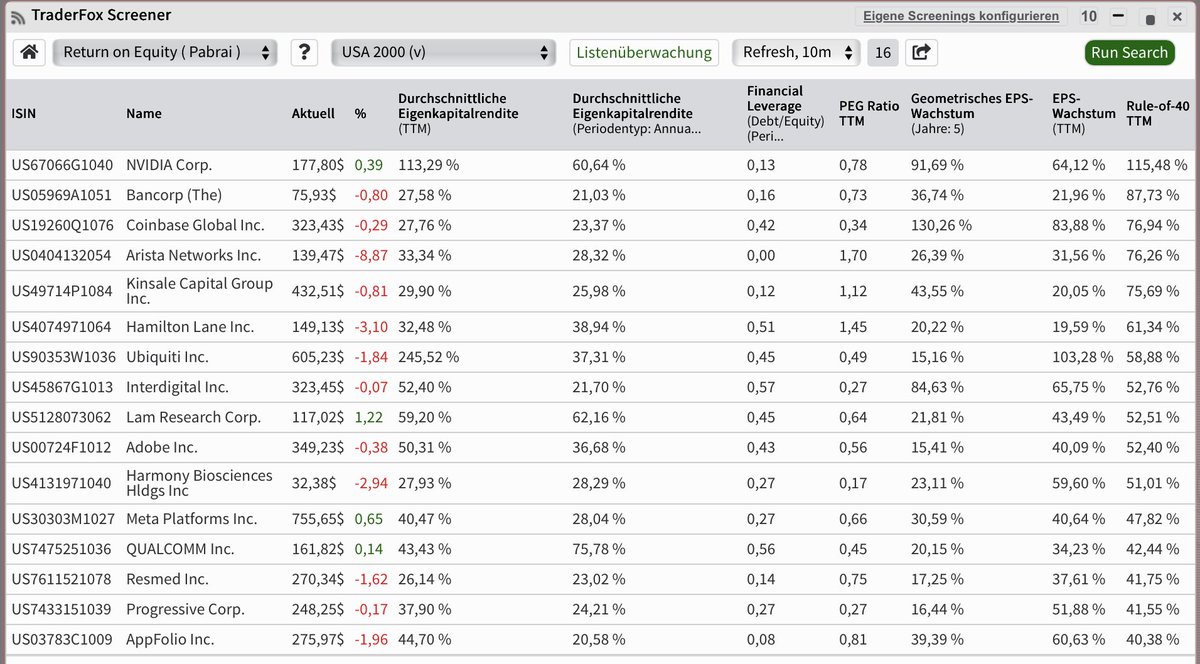Click the 115,48 % Rule-of-40 value

(1157, 165)
